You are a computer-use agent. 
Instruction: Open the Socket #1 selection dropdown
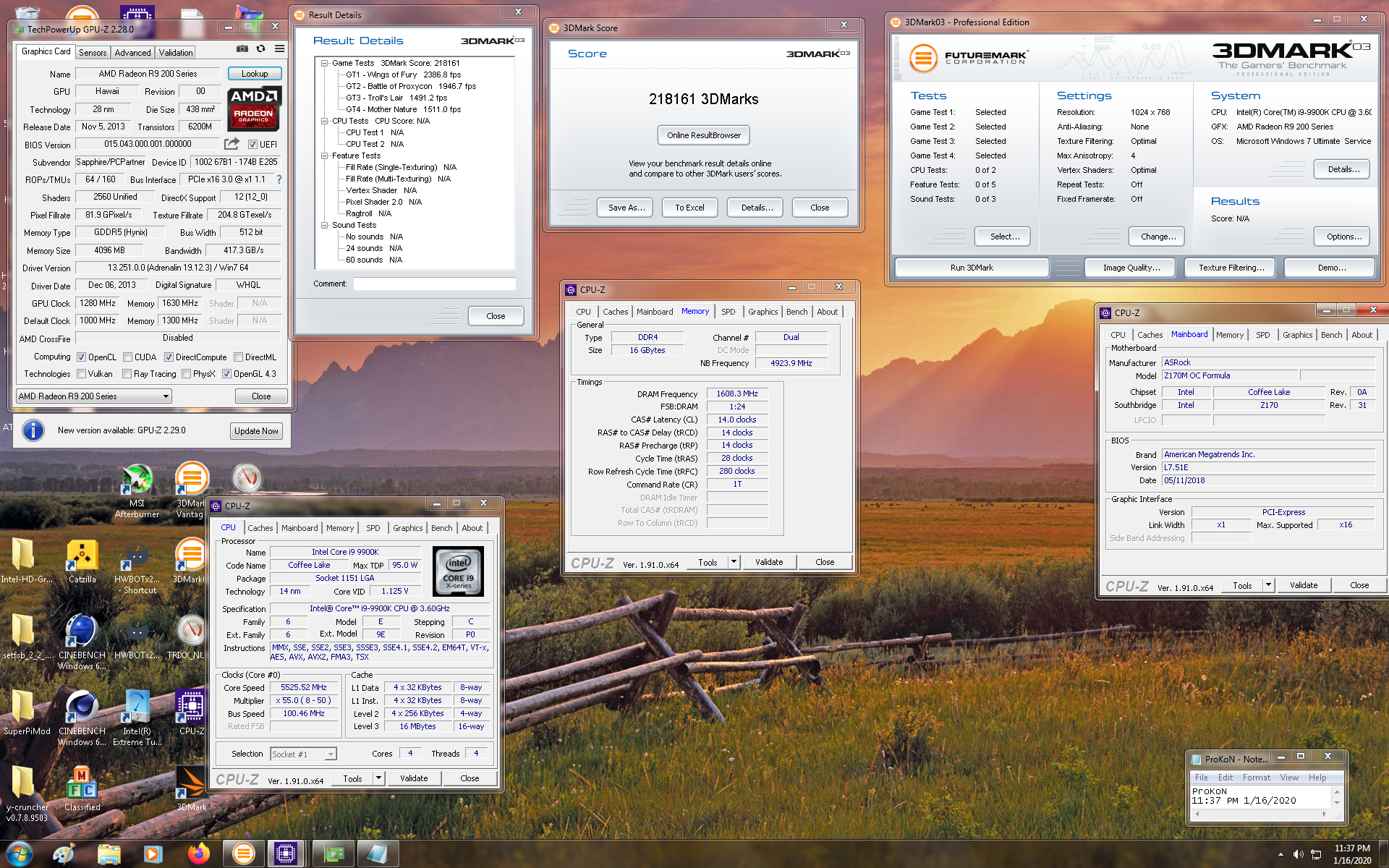303,754
